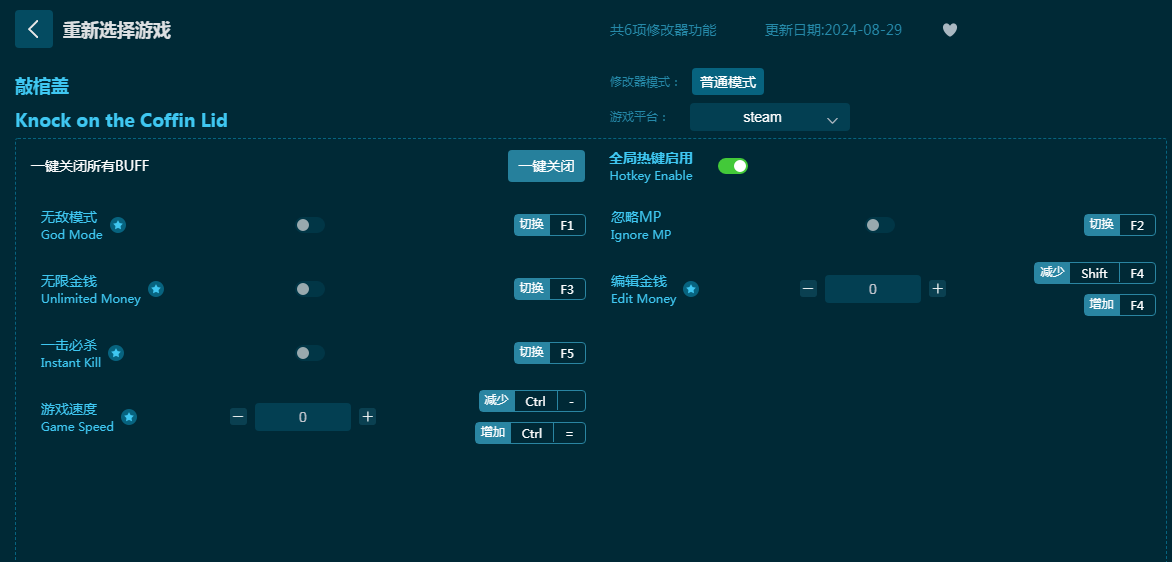Disable the Hotkey Enable toggle
1172x562 pixels.
click(x=733, y=166)
